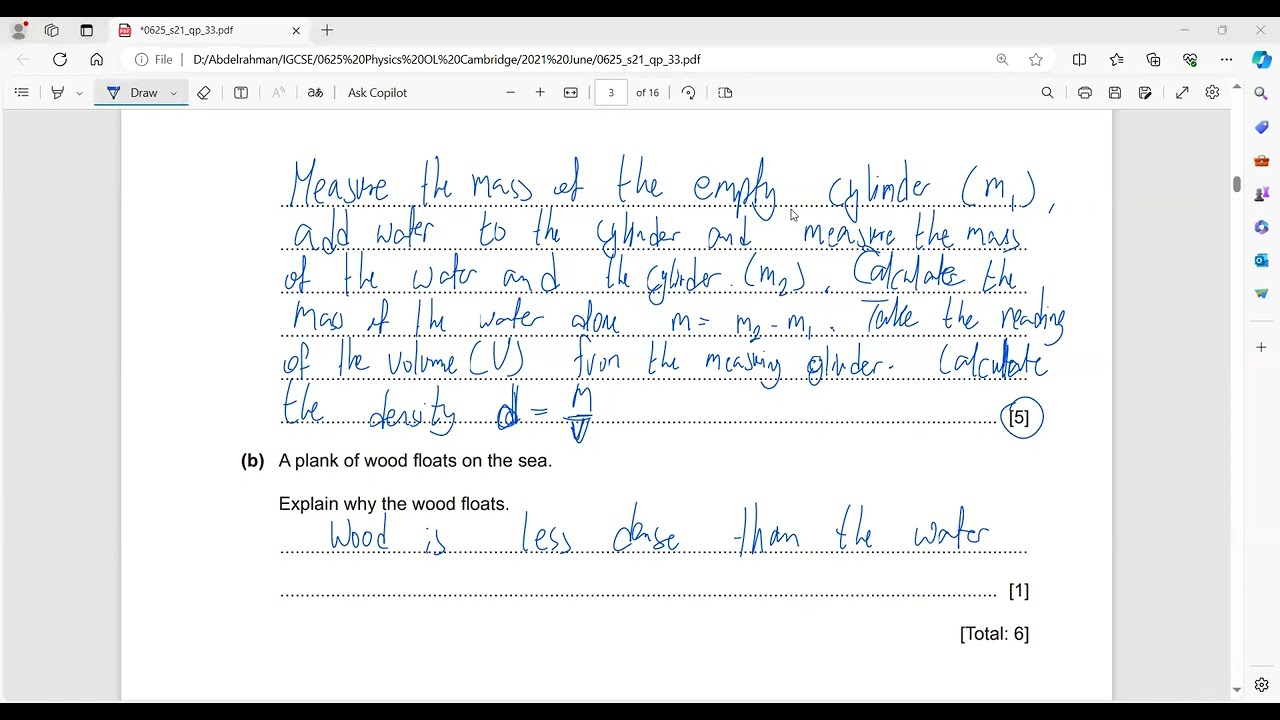This screenshot has width=1280, height=720.
Task: Open the sidebar Drop icon
Action: pos(1261,293)
